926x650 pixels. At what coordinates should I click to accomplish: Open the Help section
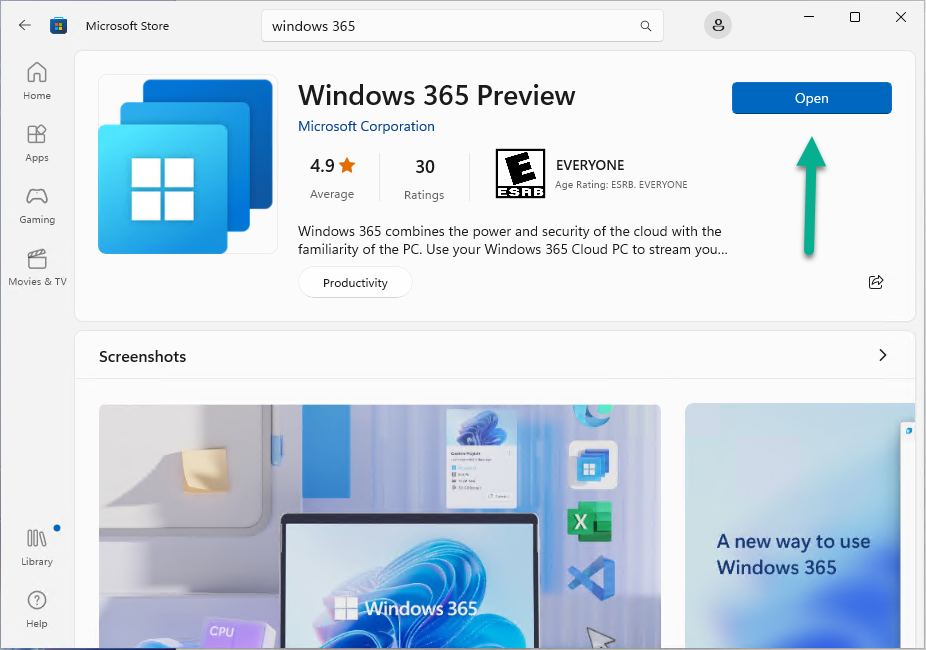[37, 609]
